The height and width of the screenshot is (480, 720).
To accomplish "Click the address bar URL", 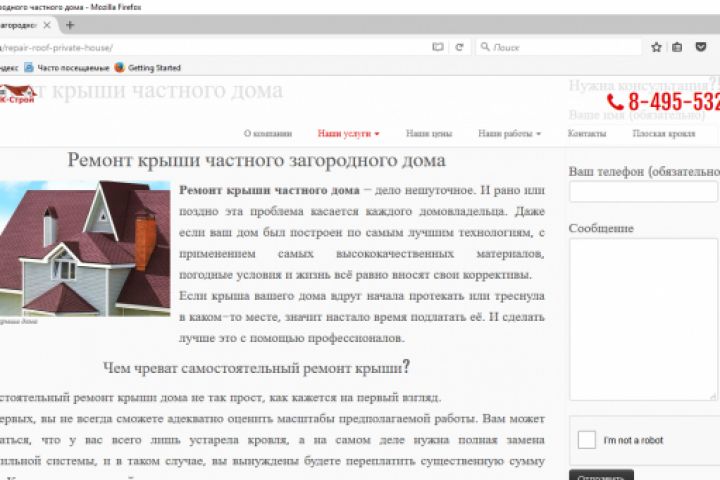I will point(56,47).
